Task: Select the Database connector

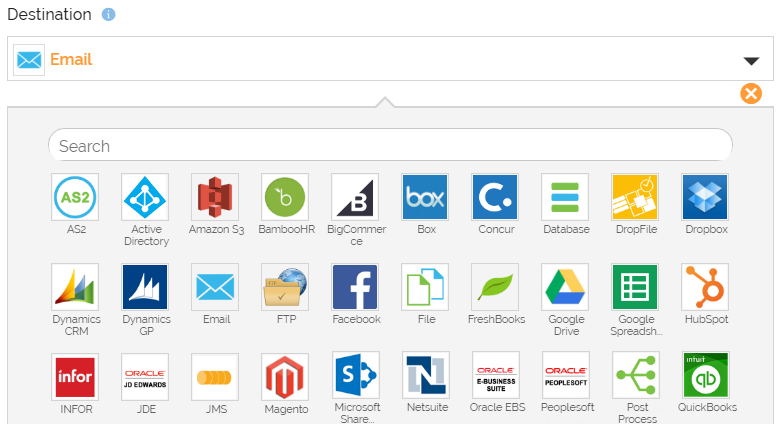Action: point(565,197)
